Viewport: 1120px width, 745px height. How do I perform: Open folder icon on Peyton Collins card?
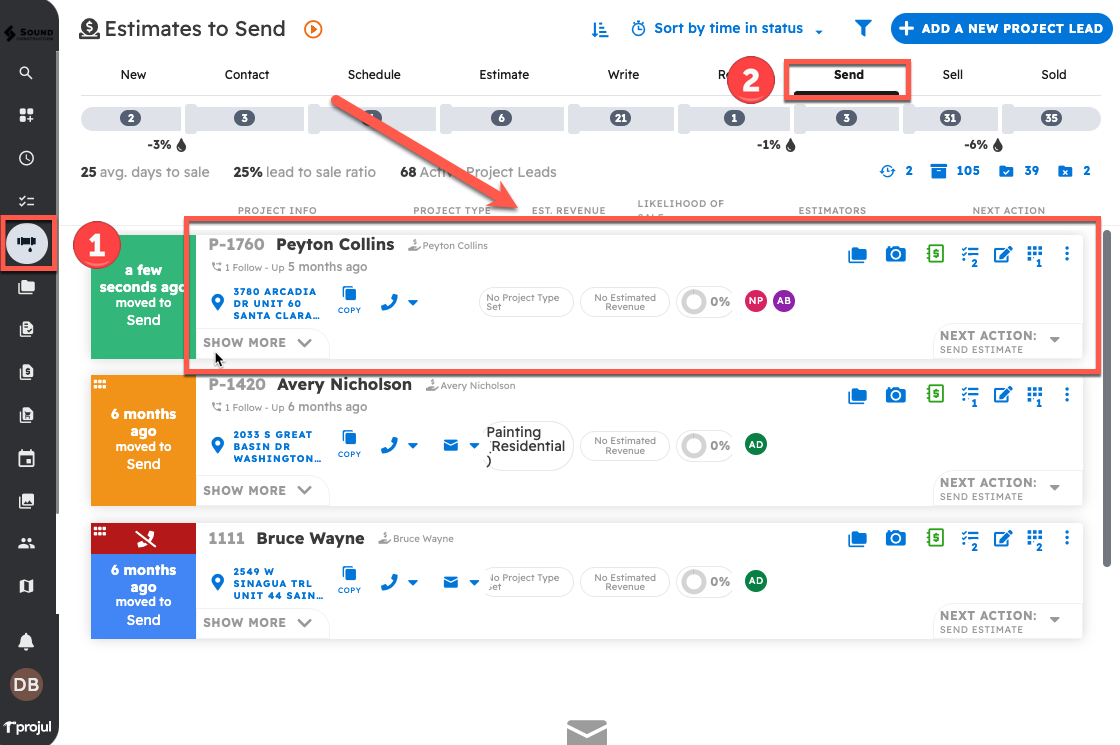coord(857,254)
